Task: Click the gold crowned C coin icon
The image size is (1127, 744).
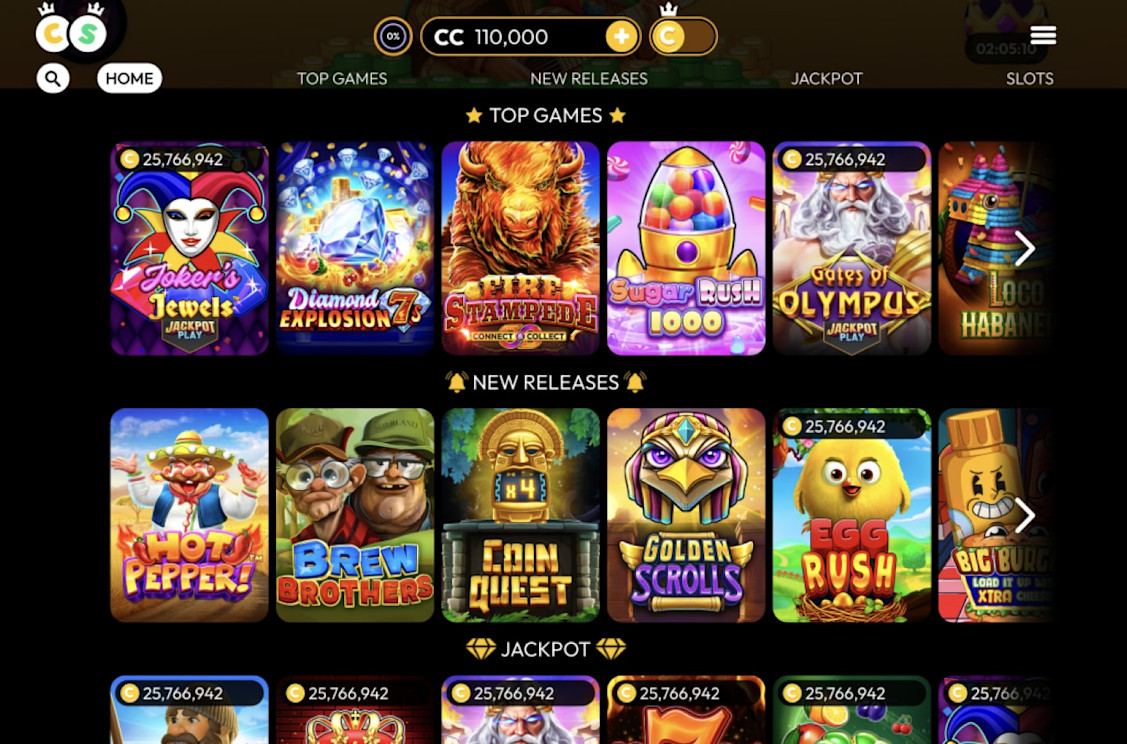Action: [x=668, y=36]
